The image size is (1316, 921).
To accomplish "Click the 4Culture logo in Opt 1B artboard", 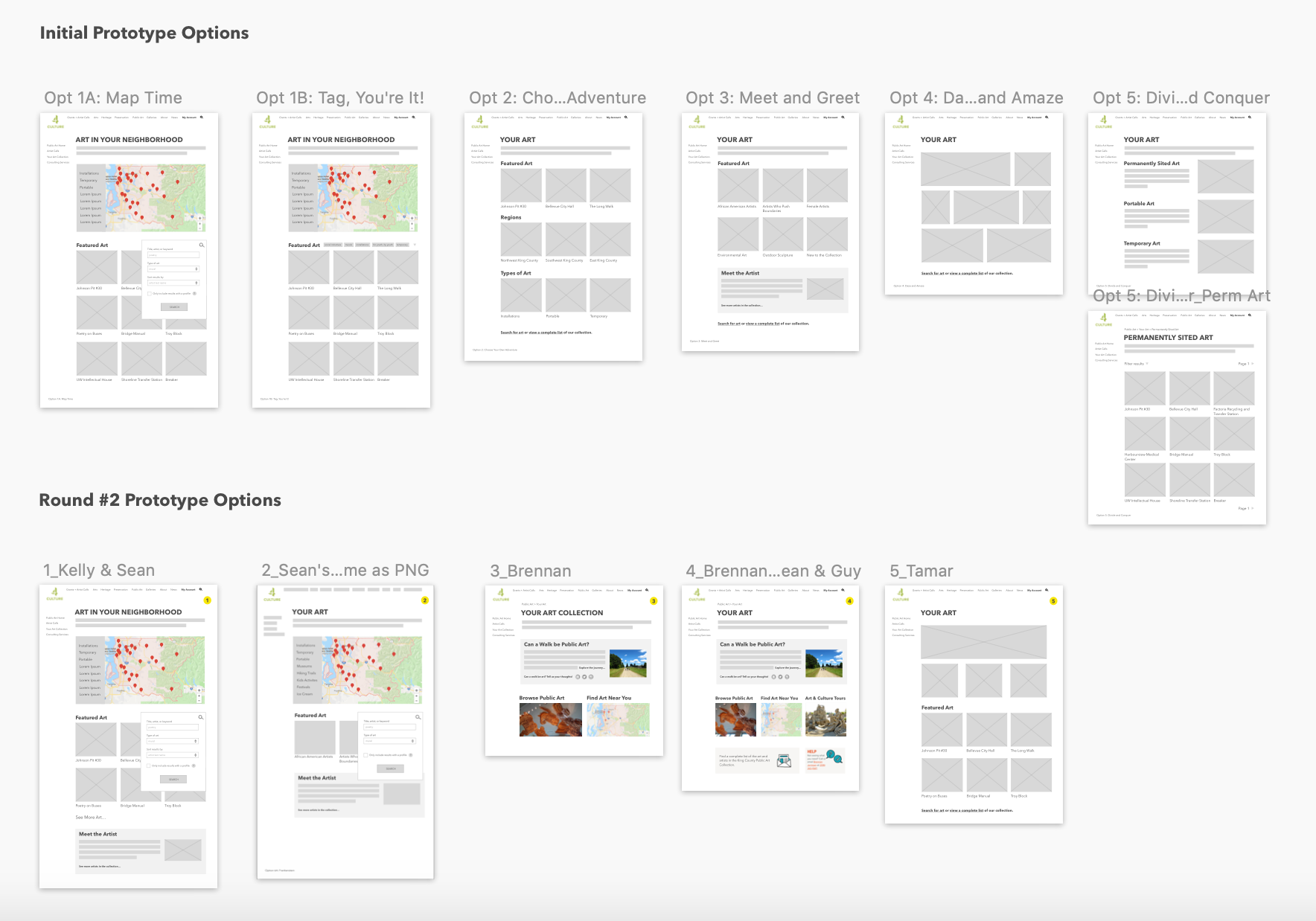I will pyautogui.click(x=267, y=122).
